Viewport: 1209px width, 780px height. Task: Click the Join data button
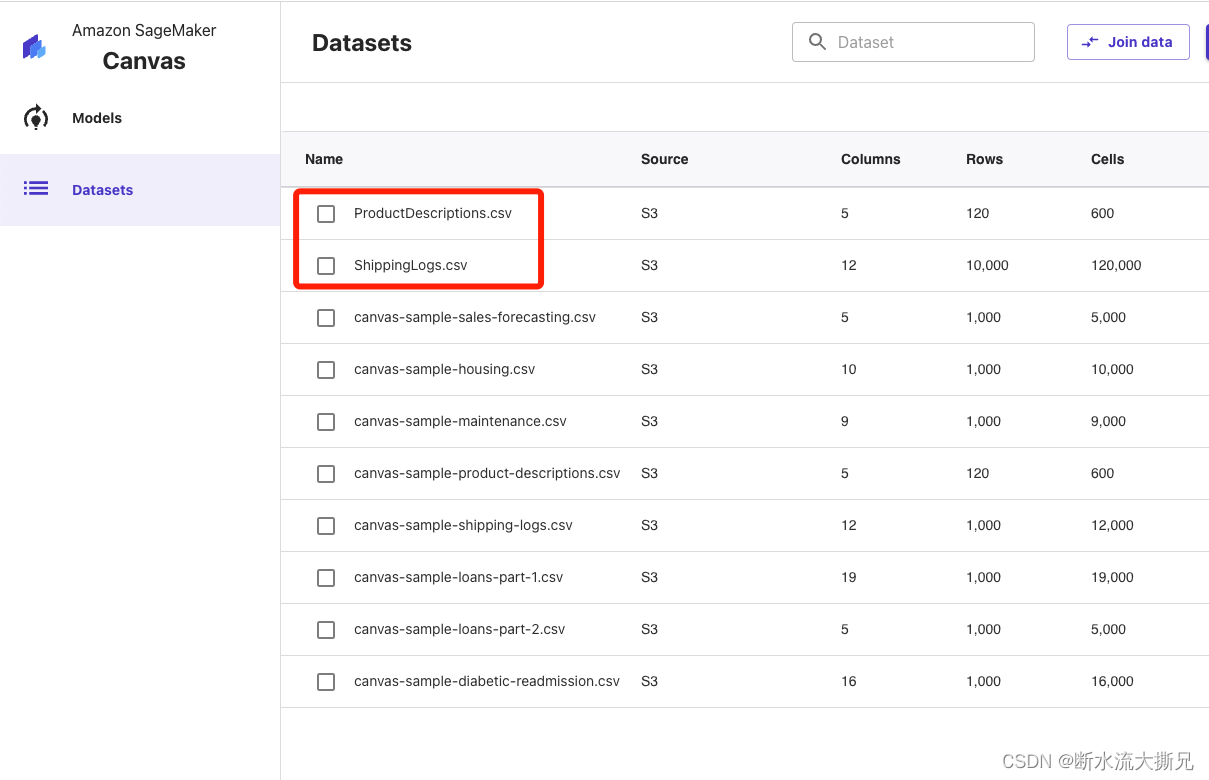tap(1128, 42)
